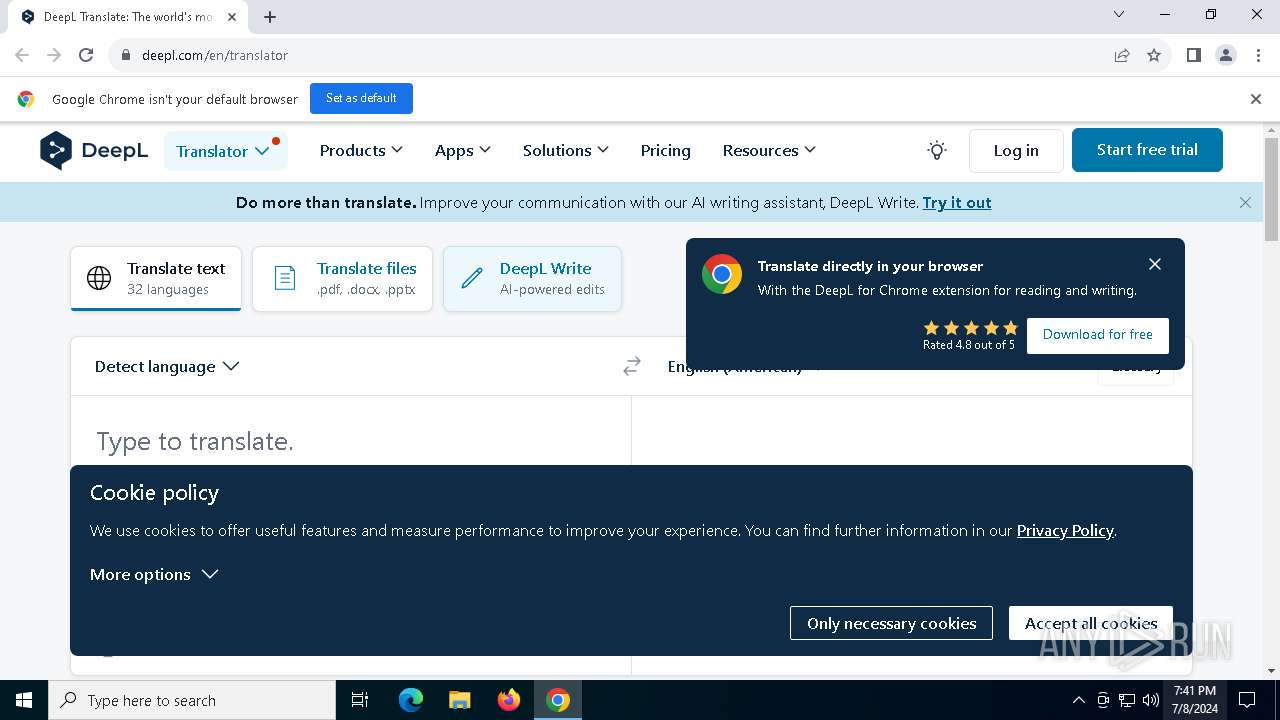
Task: Open Task View on the taskbar
Action: [x=360, y=700]
